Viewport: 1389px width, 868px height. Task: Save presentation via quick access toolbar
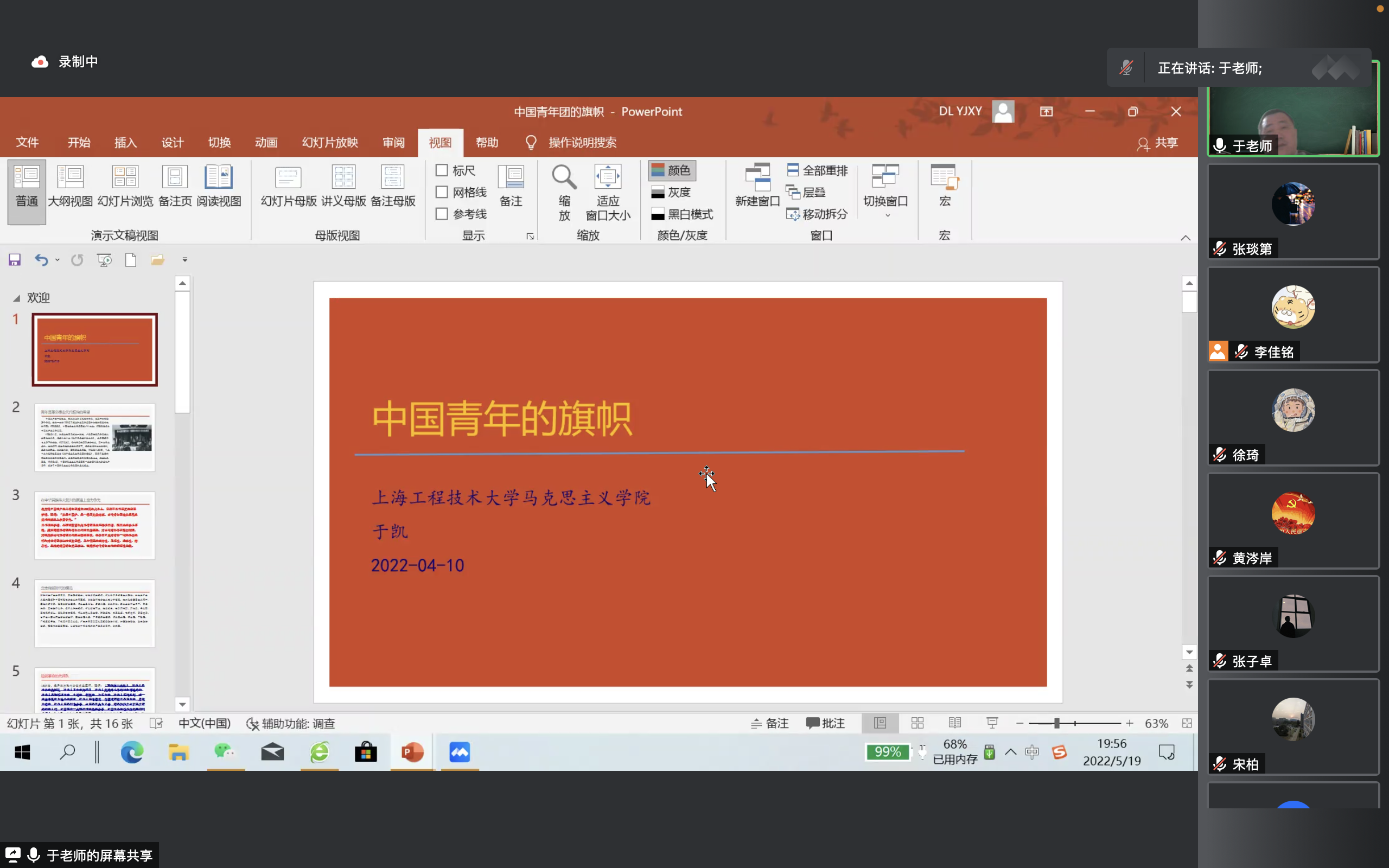tap(14, 260)
